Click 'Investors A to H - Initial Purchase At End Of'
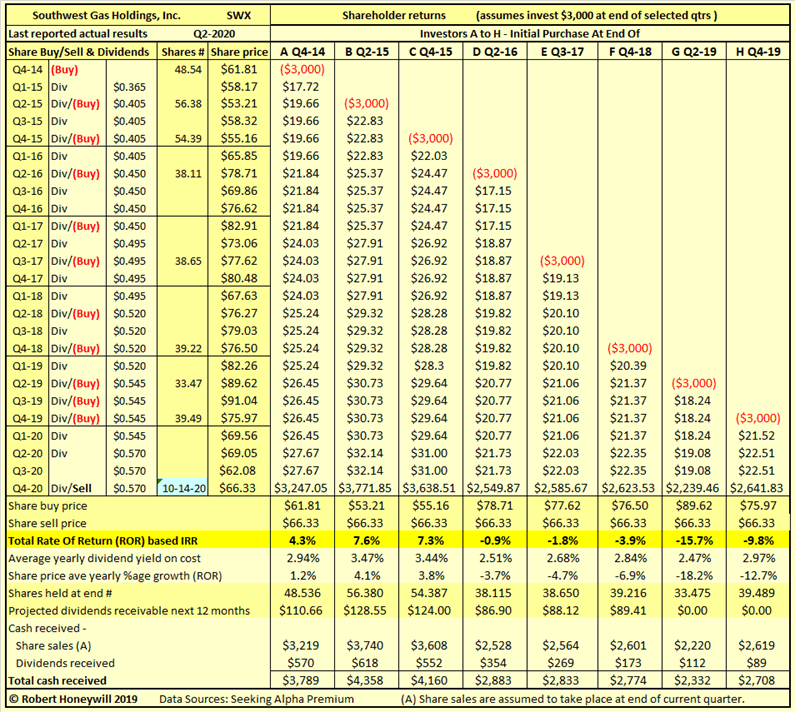 point(530,34)
